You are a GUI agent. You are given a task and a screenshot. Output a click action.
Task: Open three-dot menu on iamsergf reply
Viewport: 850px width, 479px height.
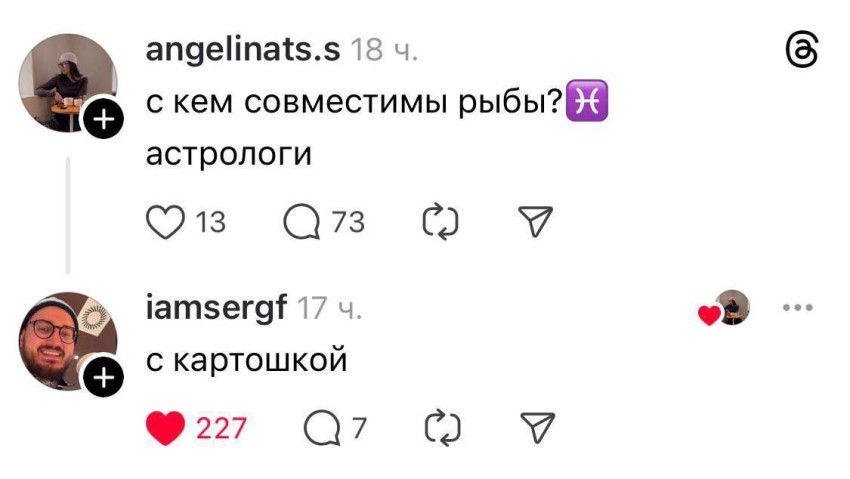point(799,308)
